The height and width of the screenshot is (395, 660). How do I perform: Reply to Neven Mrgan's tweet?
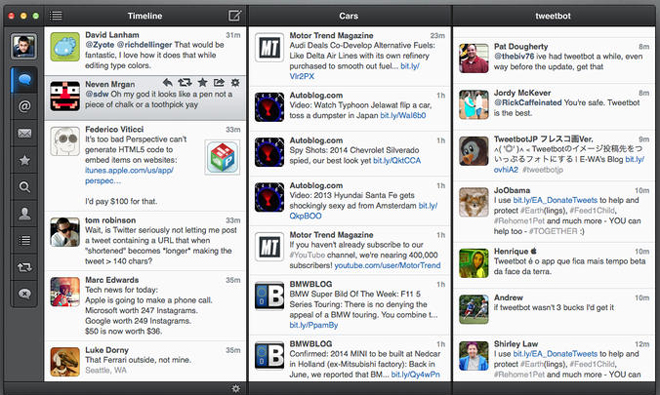[168, 83]
